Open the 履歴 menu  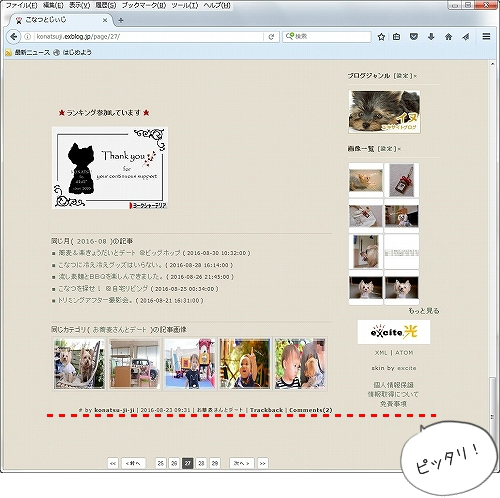point(106,5)
